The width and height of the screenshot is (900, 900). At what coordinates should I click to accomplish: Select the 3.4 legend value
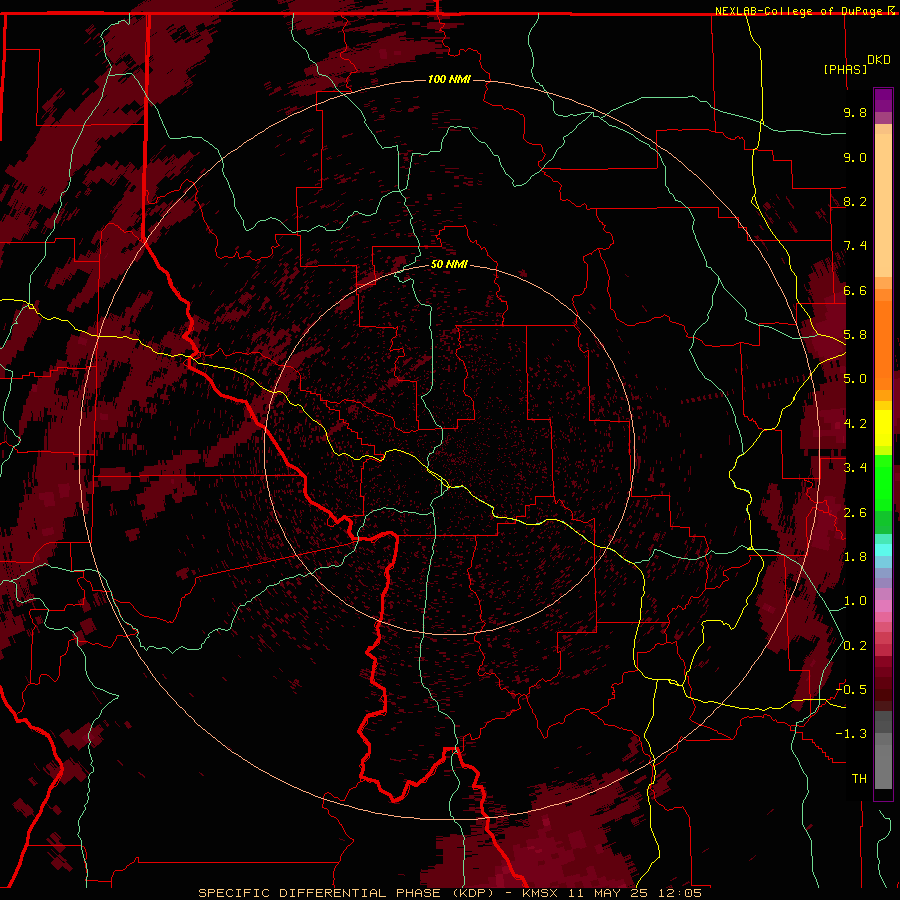pyautogui.click(x=855, y=468)
